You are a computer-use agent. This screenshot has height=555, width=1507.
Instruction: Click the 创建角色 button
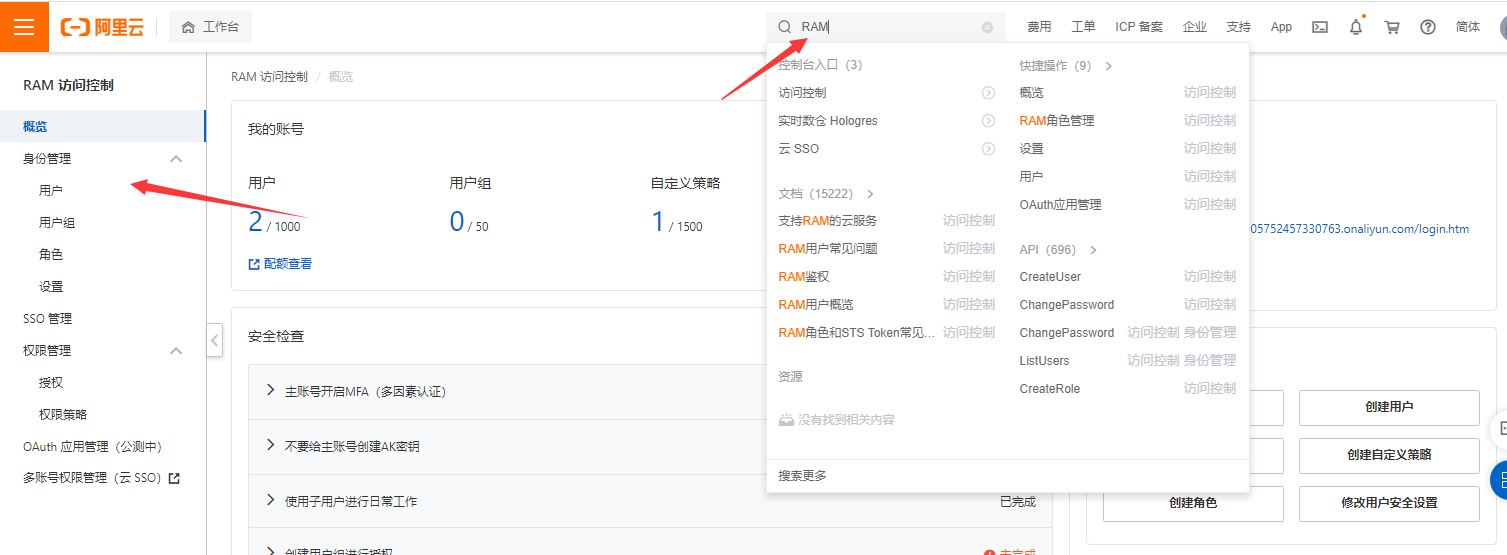tap(1193, 503)
